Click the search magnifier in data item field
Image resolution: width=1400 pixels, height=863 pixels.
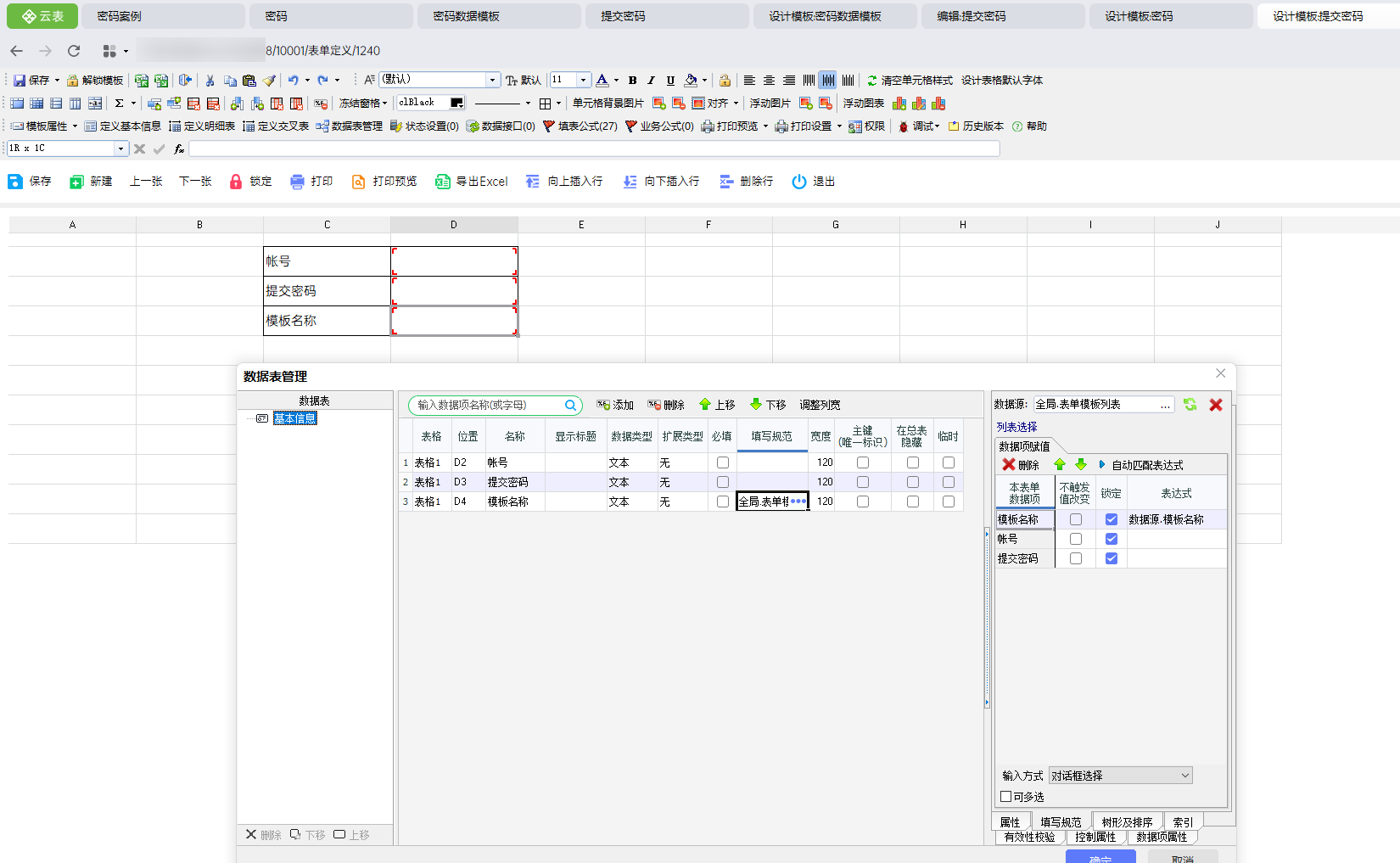pyautogui.click(x=571, y=406)
